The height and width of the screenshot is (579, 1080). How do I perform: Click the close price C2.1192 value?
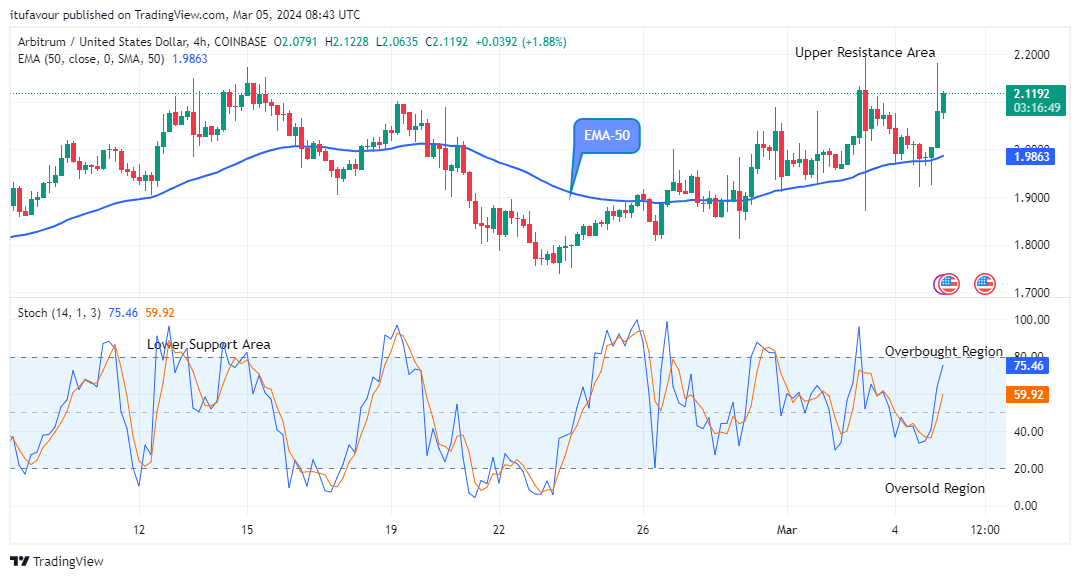[447, 42]
